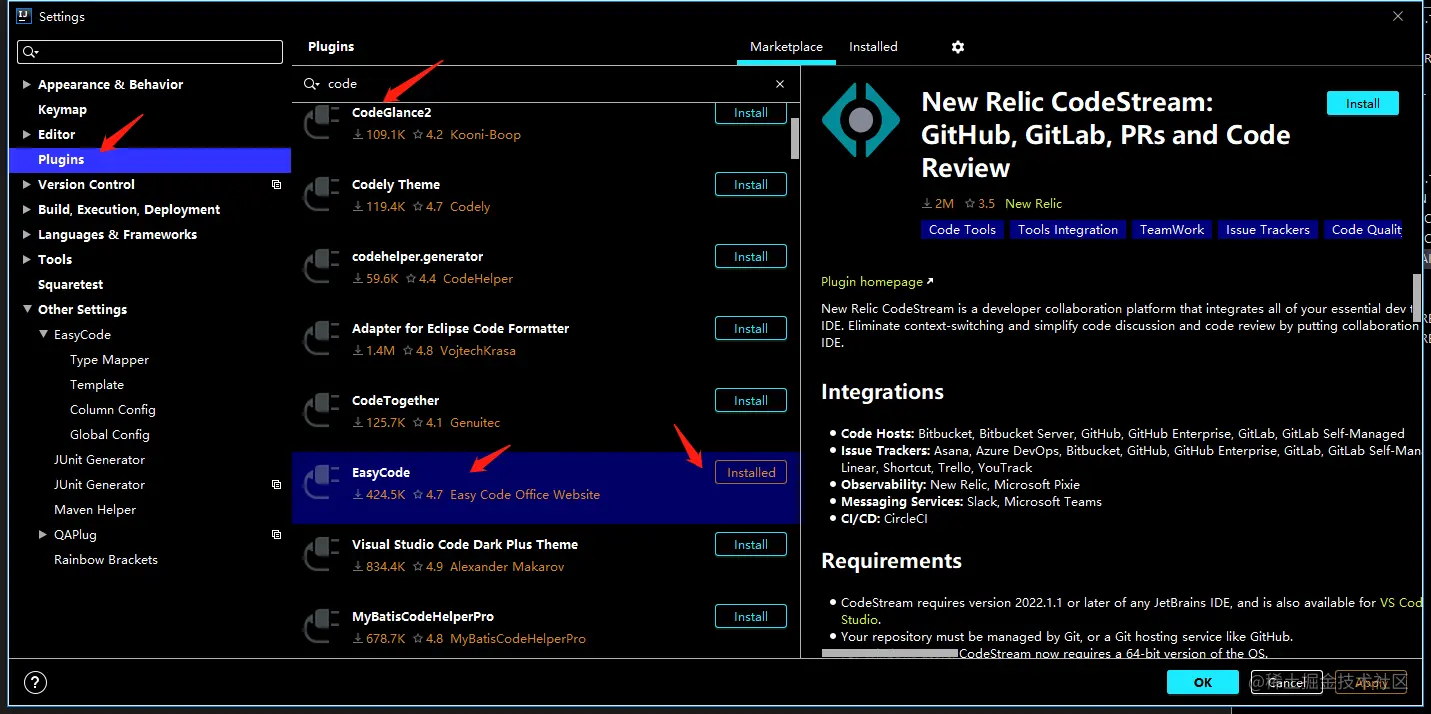The width and height of the screenshot is (1431, 714).
Task: Focus the settings search field
Action: [150, 52]
